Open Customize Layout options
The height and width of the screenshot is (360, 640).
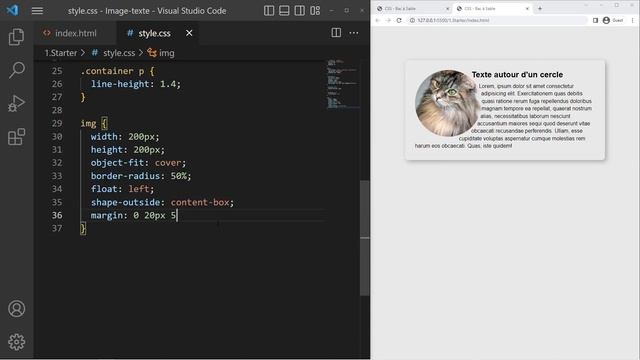pos(315,11)
